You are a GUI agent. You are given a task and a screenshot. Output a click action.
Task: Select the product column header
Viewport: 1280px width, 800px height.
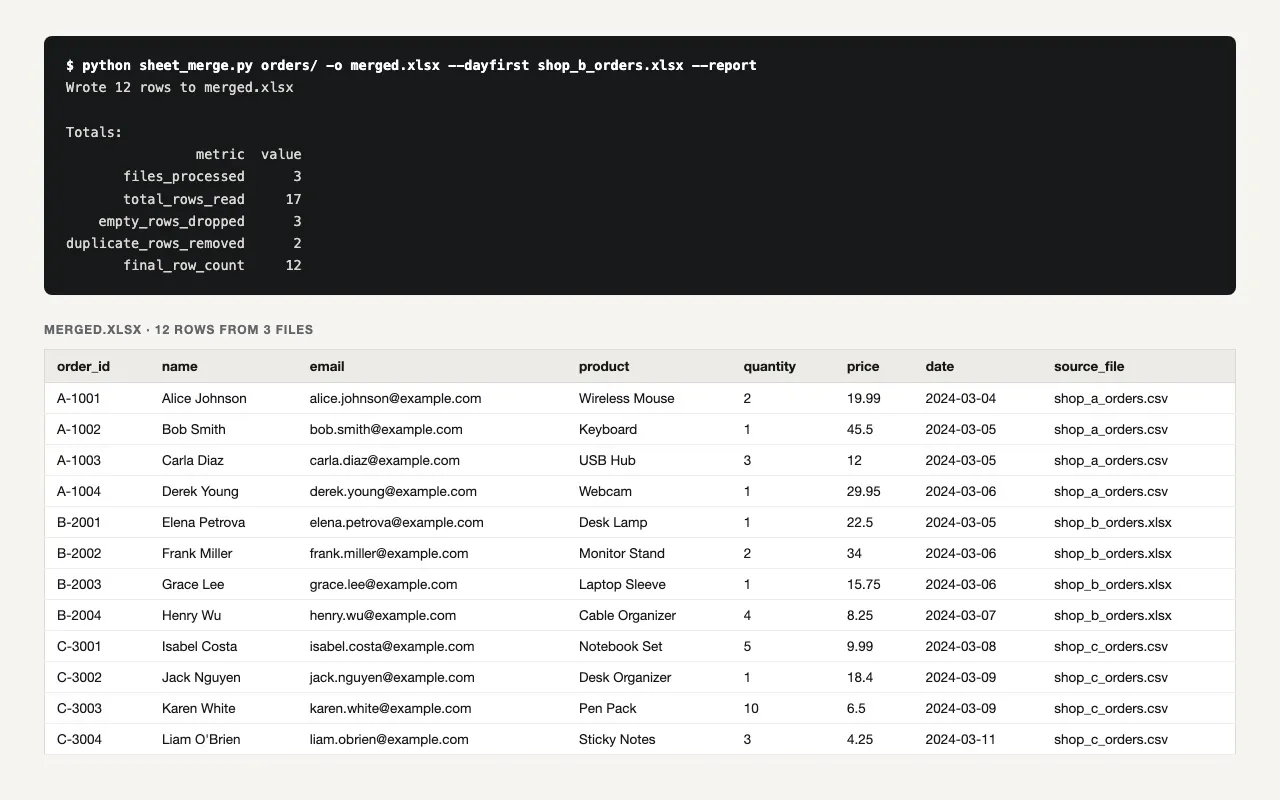pos(604,366)
